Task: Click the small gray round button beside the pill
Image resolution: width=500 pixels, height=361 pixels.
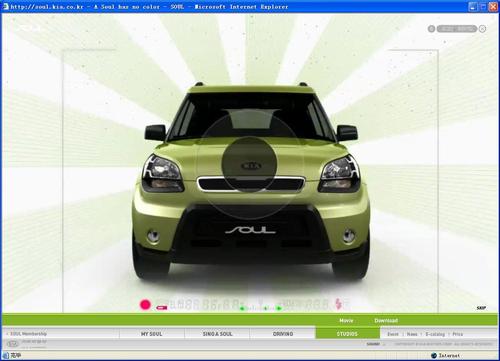Action: tap(431, 29)
